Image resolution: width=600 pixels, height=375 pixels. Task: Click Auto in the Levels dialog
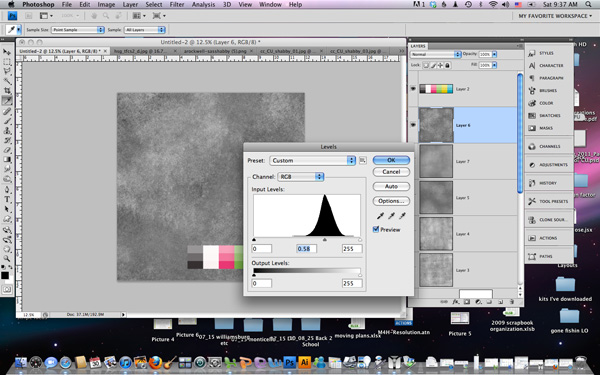click(391, 186)
